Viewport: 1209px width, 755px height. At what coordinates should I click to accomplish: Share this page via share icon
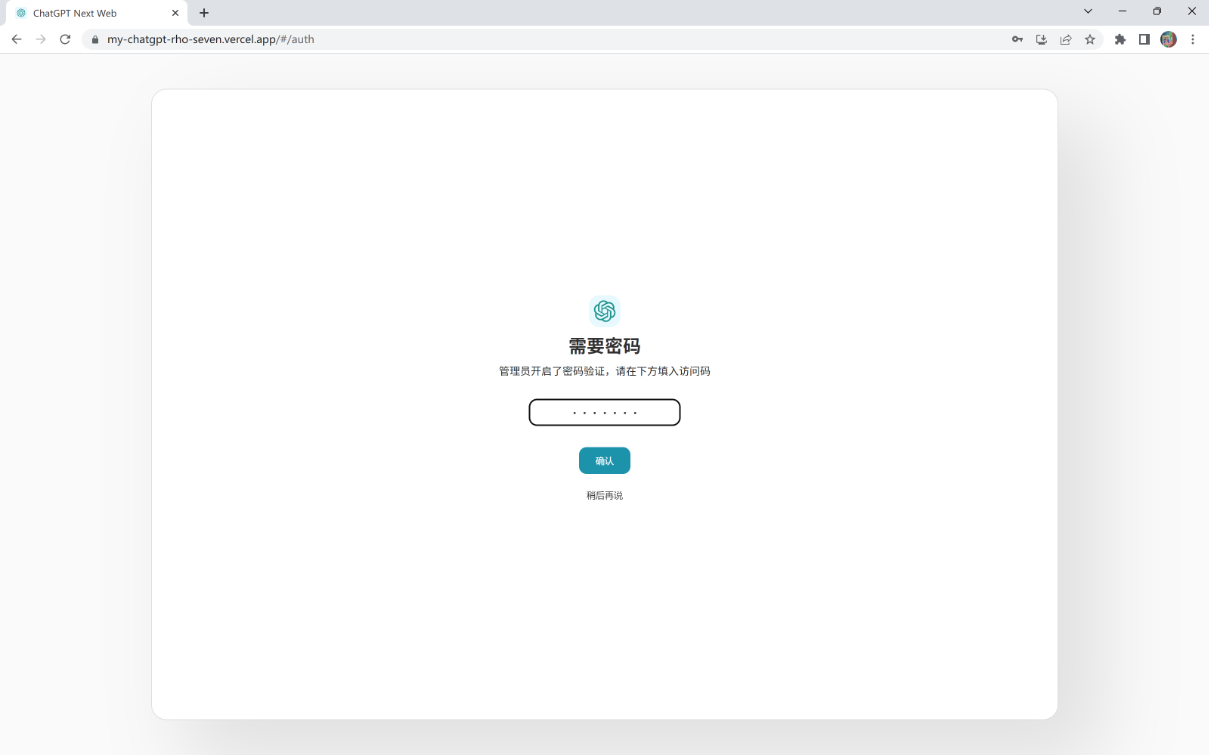point(1066,40)
